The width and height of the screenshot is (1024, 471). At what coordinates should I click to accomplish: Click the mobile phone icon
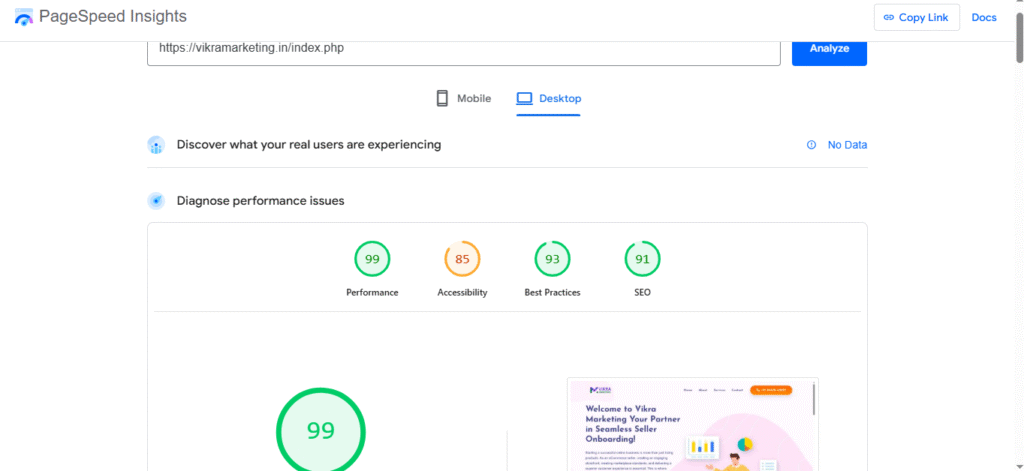click(x=442, y=98)
